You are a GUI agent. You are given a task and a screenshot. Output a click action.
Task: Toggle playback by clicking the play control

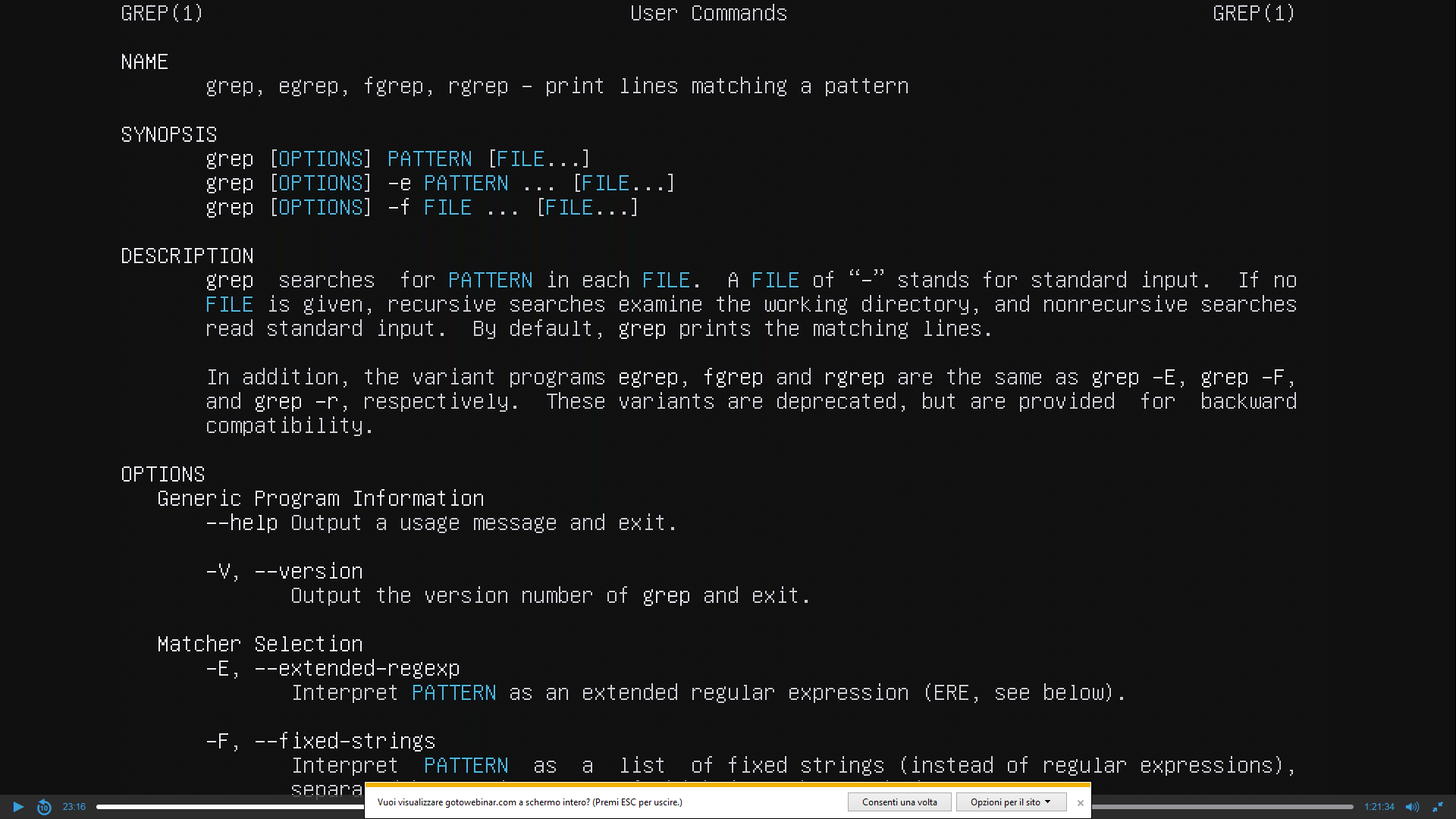[17, 806]
